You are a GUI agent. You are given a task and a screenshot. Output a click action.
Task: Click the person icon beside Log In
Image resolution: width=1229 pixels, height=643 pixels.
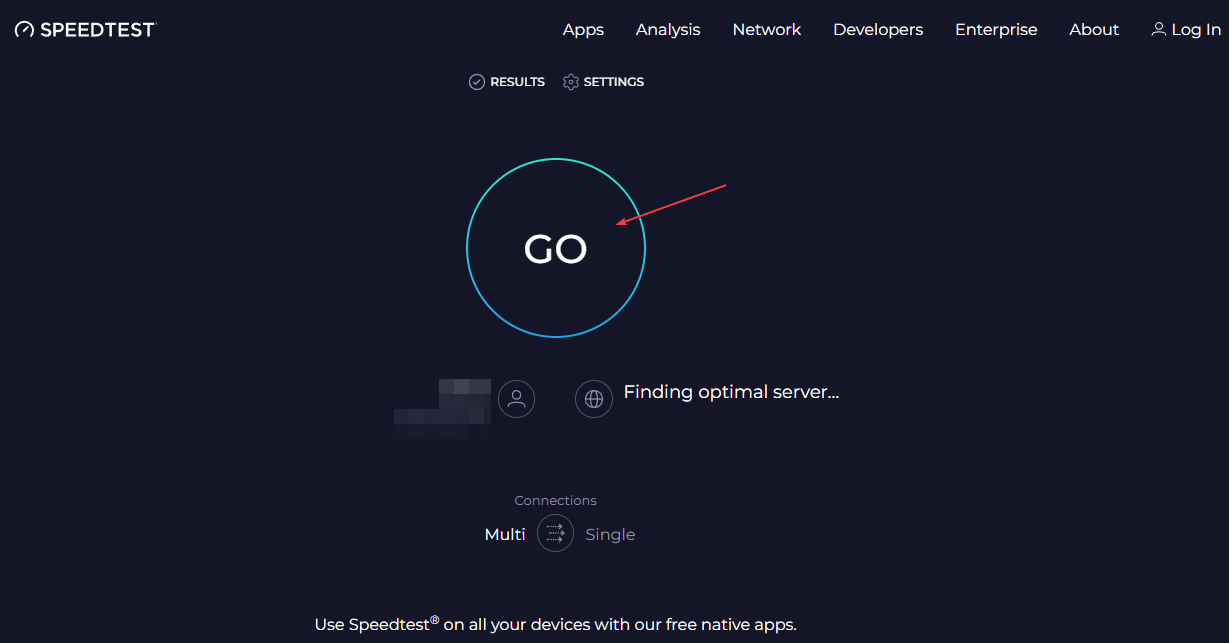[1159, 30]
